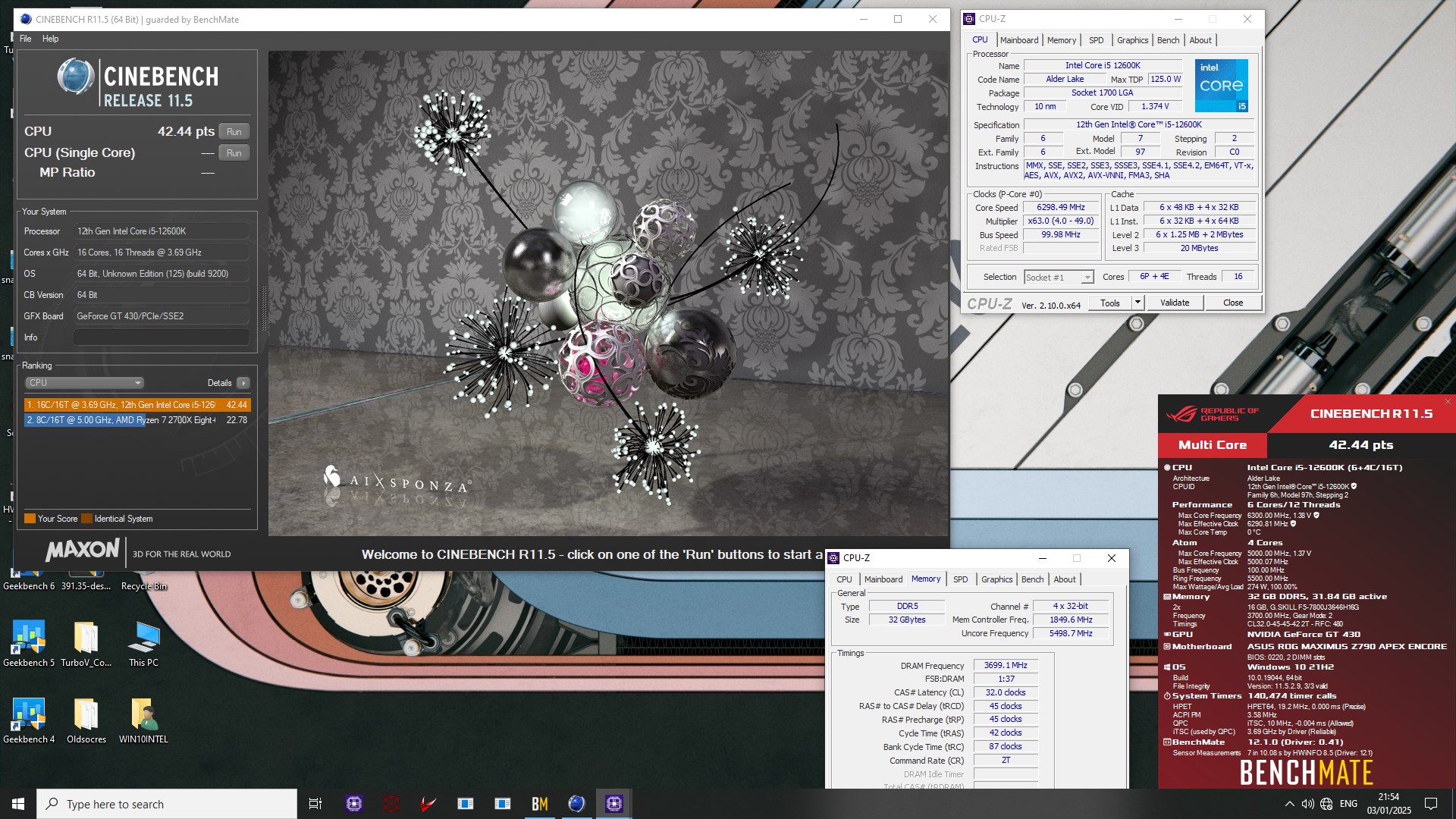Viewport: 1456px width, 819px height.
Task: Open Graphics tab in lower CPU-Z window
Action: coord(996,579)
